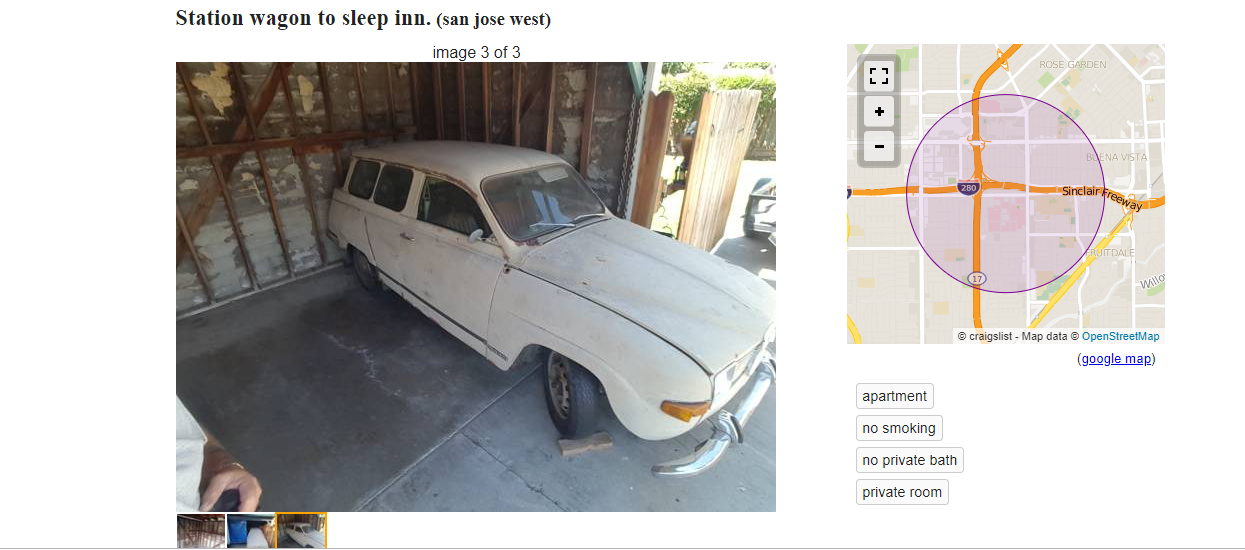Click the main station wagon photo
Image resolution: width=1245 pixels, height=550 pixels.
[476, 287]
